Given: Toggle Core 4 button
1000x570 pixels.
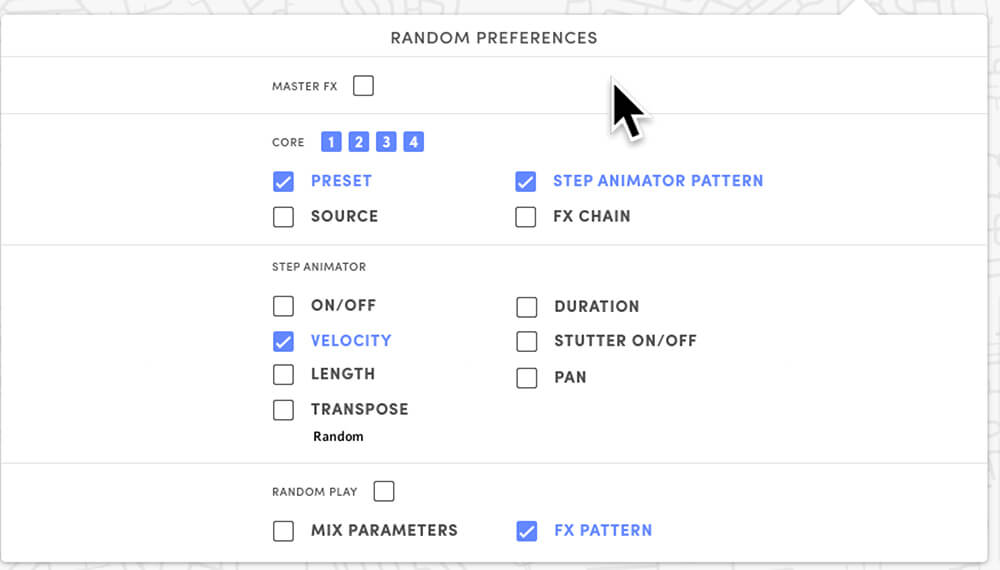Looking at the screenshot, I should tap(413, 142).
